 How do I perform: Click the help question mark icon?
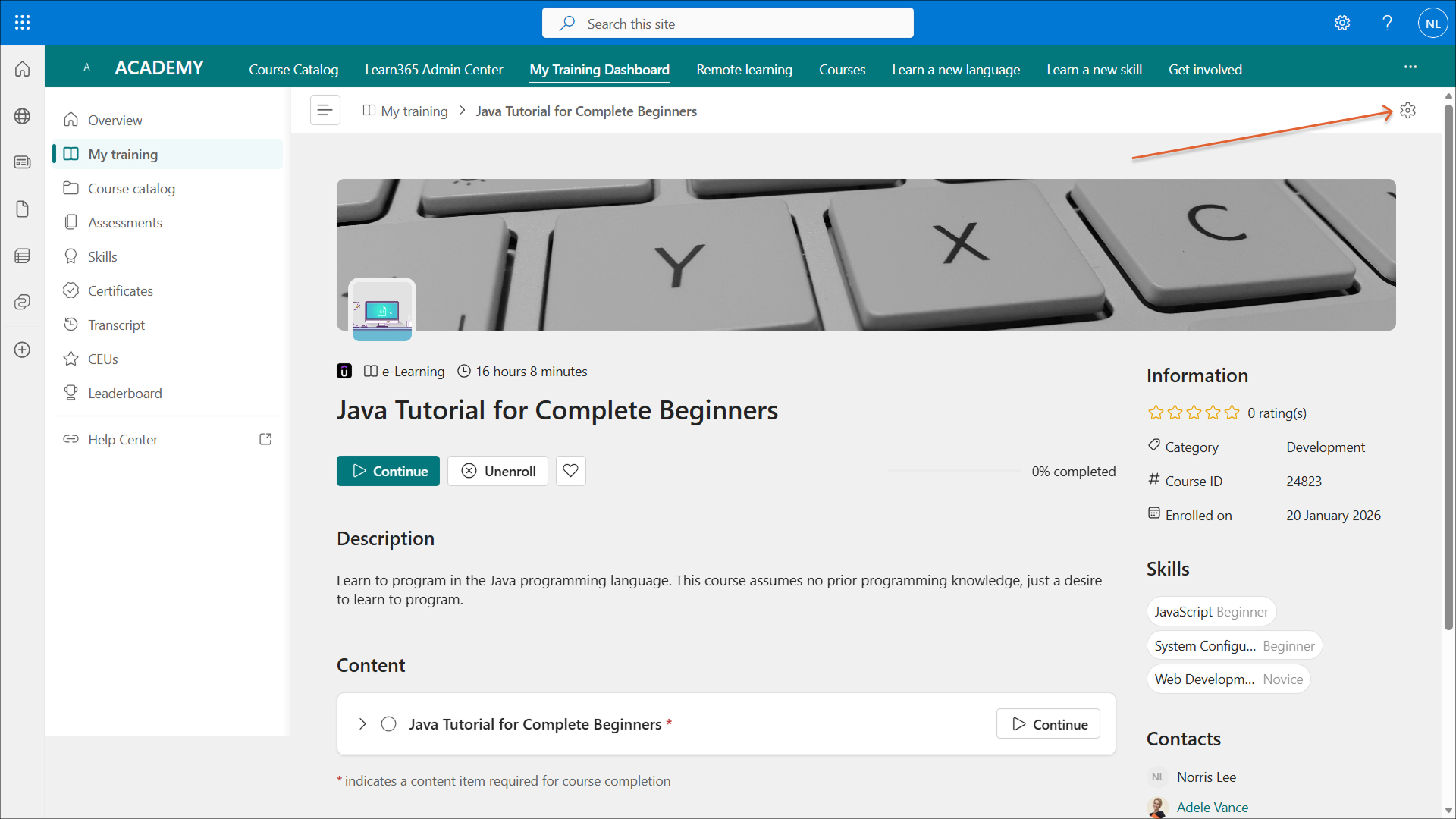(x=1387, y=23)
